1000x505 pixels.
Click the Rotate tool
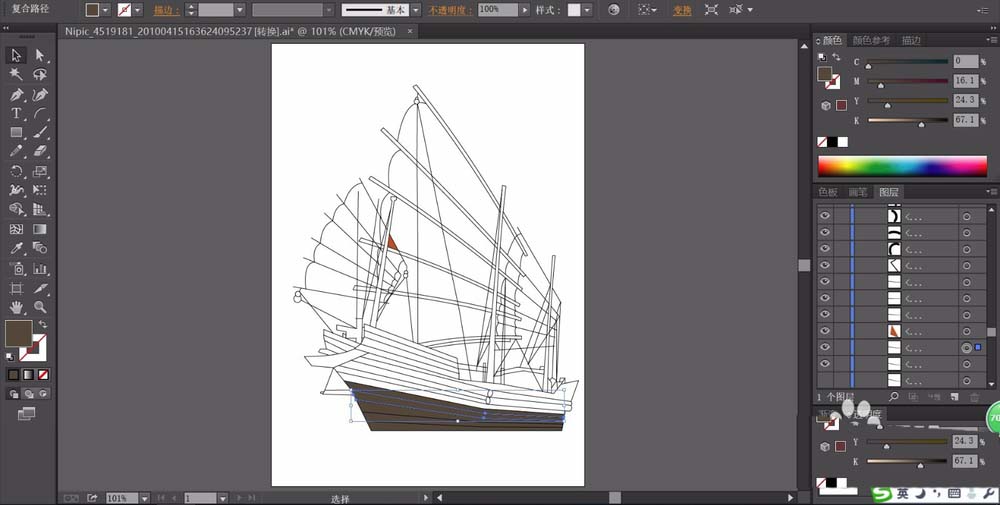click(17, 171)
